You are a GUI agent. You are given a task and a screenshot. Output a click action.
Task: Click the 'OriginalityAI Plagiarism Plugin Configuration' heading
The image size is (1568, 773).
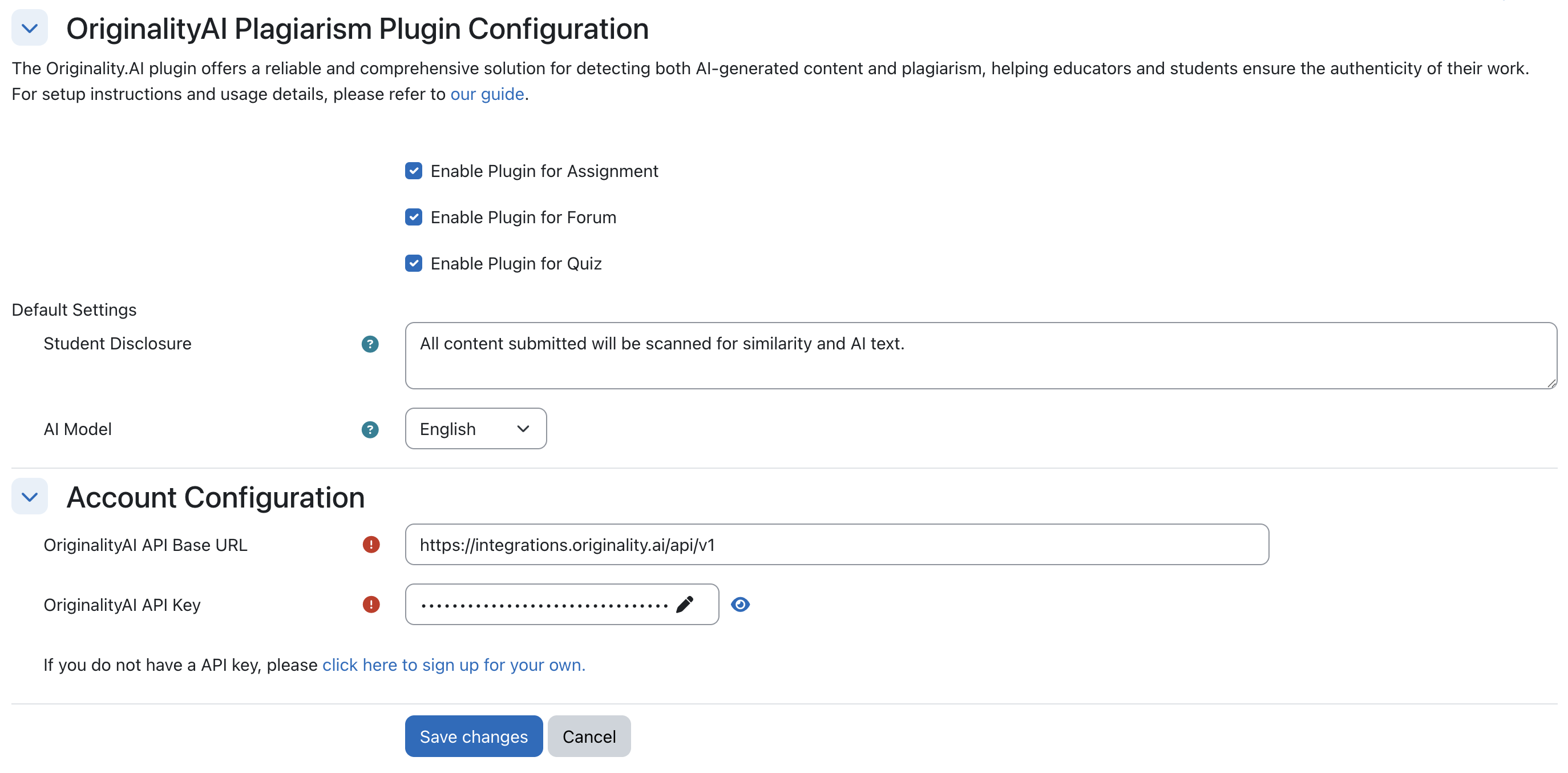point(357,29)
